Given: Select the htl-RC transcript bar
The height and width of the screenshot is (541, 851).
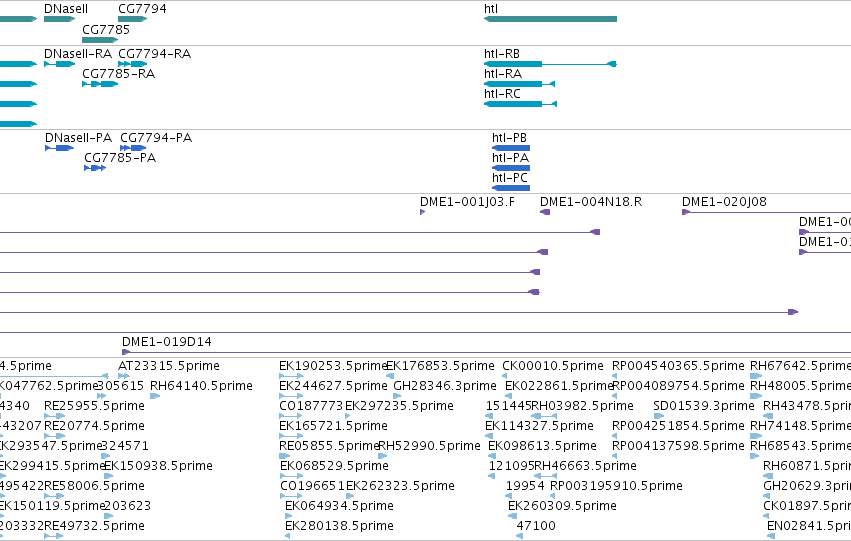Looking at the screenshot, I should (x=520, y=104).
